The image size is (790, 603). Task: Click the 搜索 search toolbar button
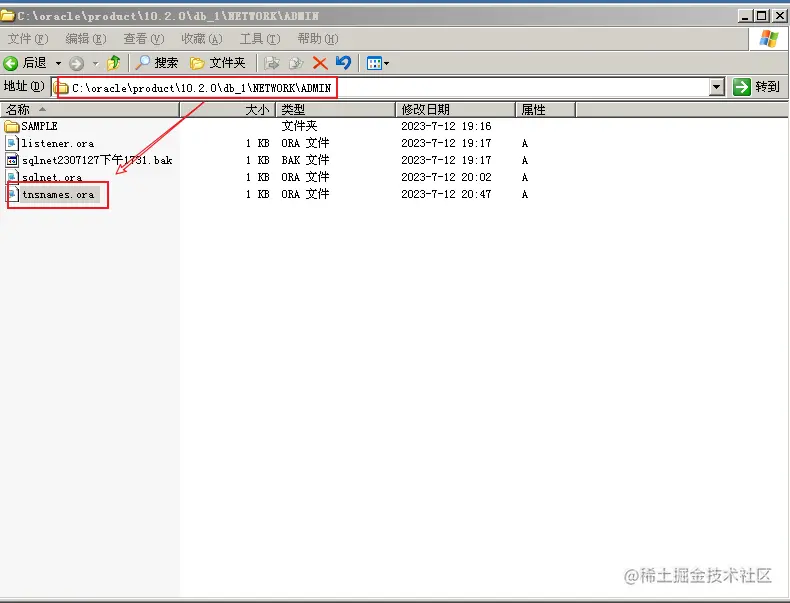pyautogui.click(x=157, y=63)
